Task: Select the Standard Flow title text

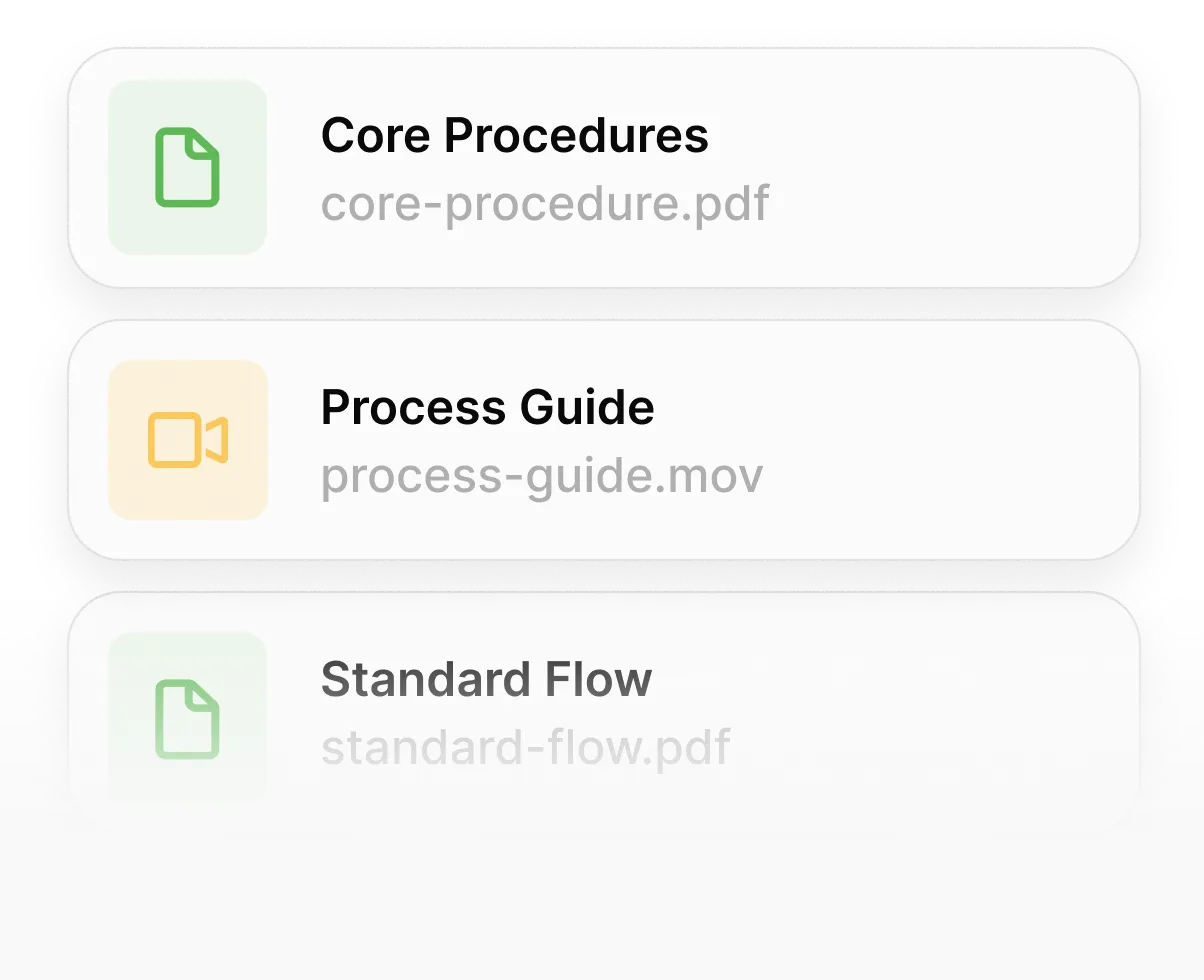Action: coord(486,679)
